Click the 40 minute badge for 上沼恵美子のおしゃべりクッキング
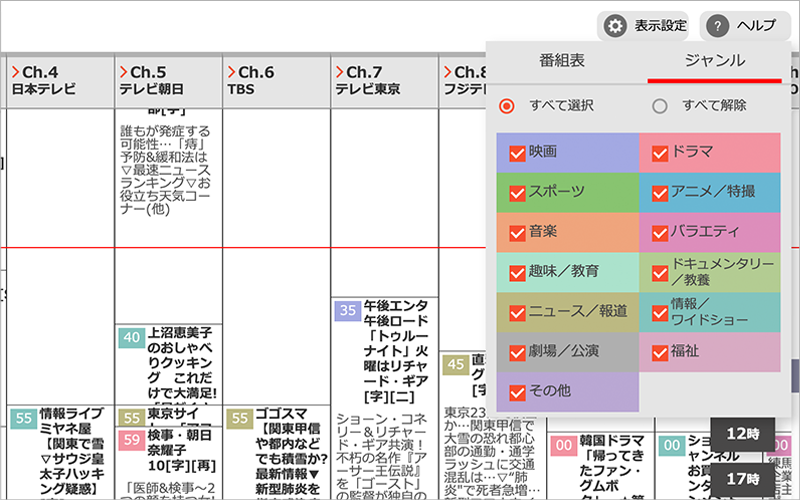Image resolution: width=800 pixels, height=500 pixels. coord(131,338)
